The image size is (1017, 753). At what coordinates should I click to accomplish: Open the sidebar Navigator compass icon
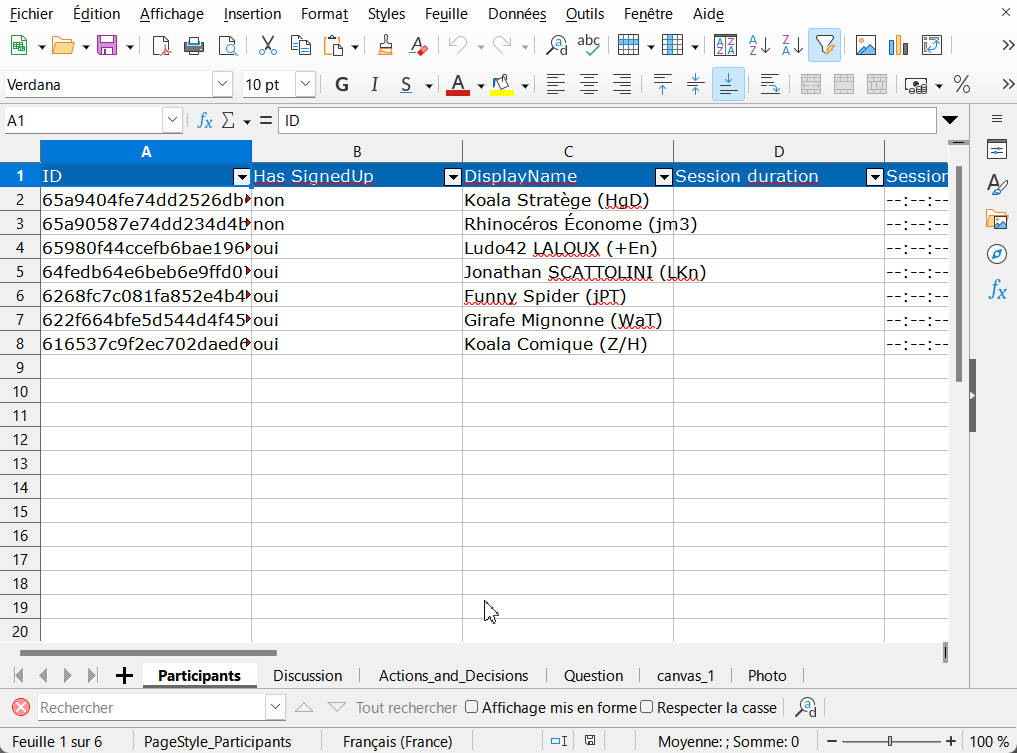point(997,254)
